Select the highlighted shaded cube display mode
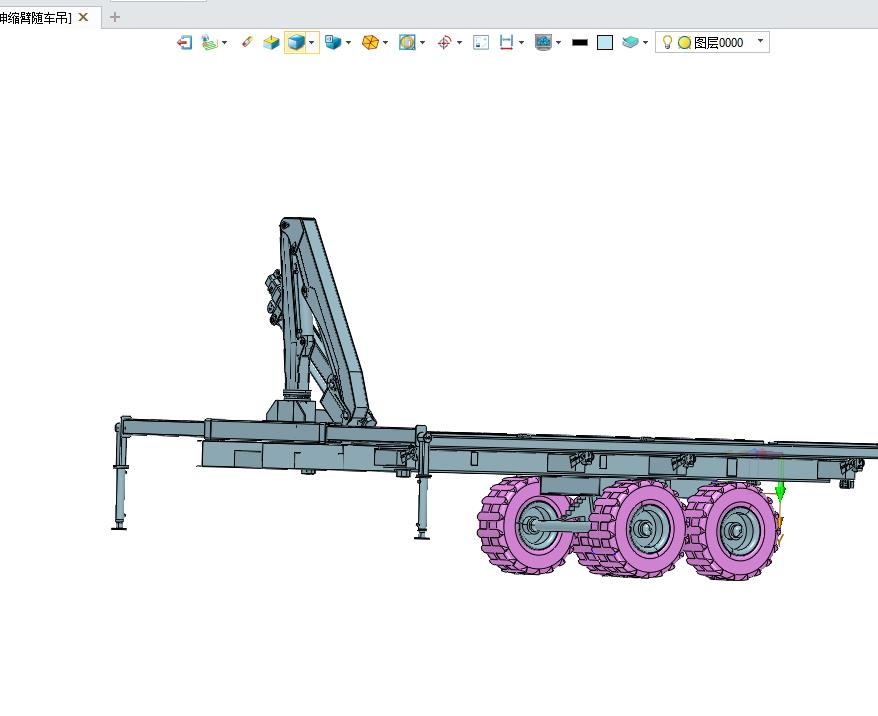 tap(296, 43)
